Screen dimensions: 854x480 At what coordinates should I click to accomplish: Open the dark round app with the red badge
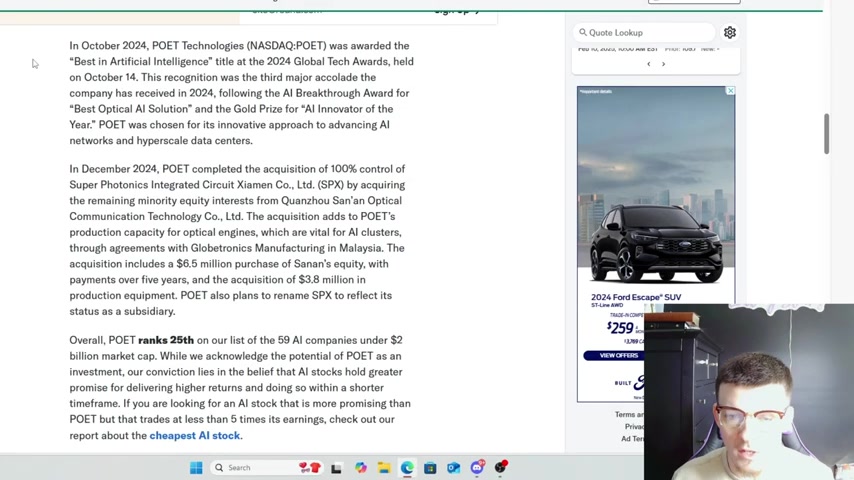point(501,467)
